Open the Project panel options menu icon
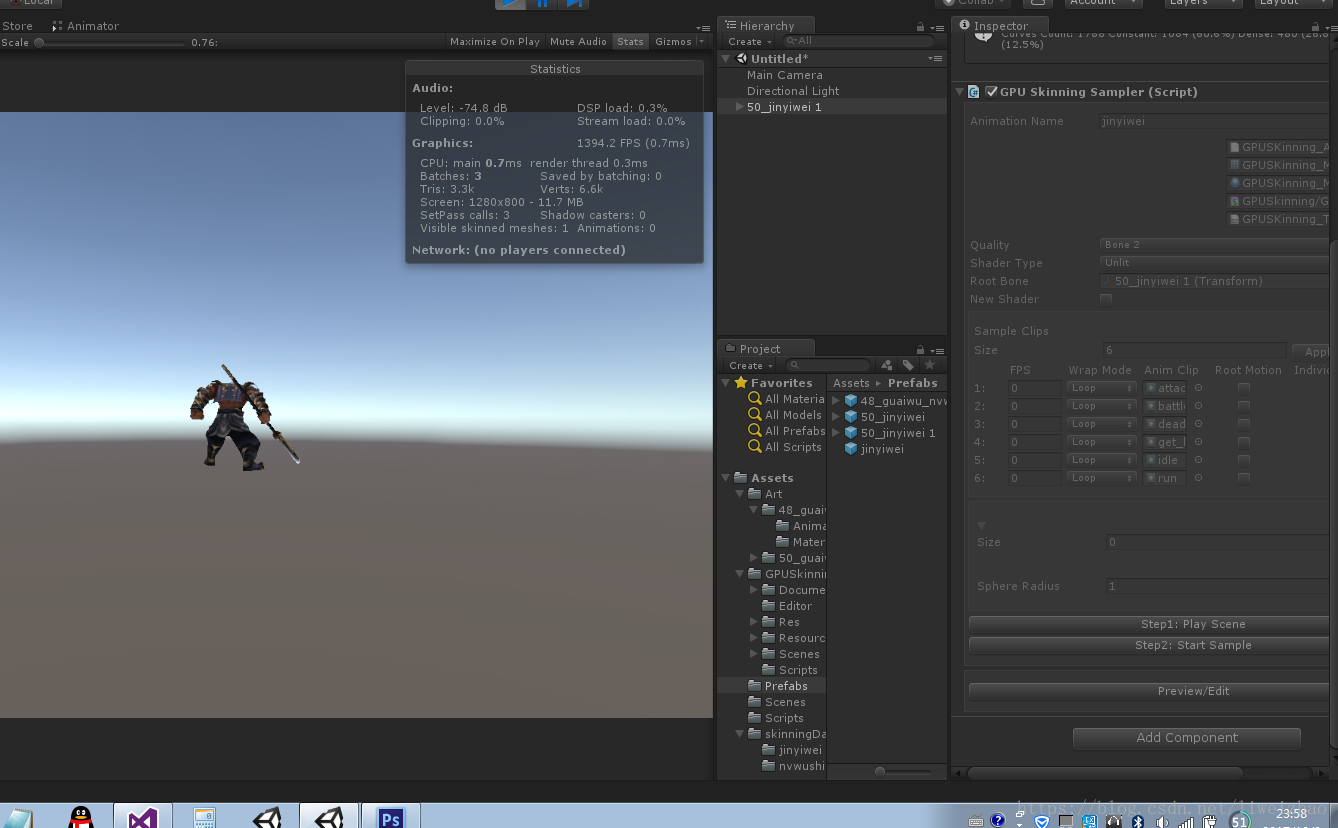This screenshot has height=828, width=1338. 936,350
